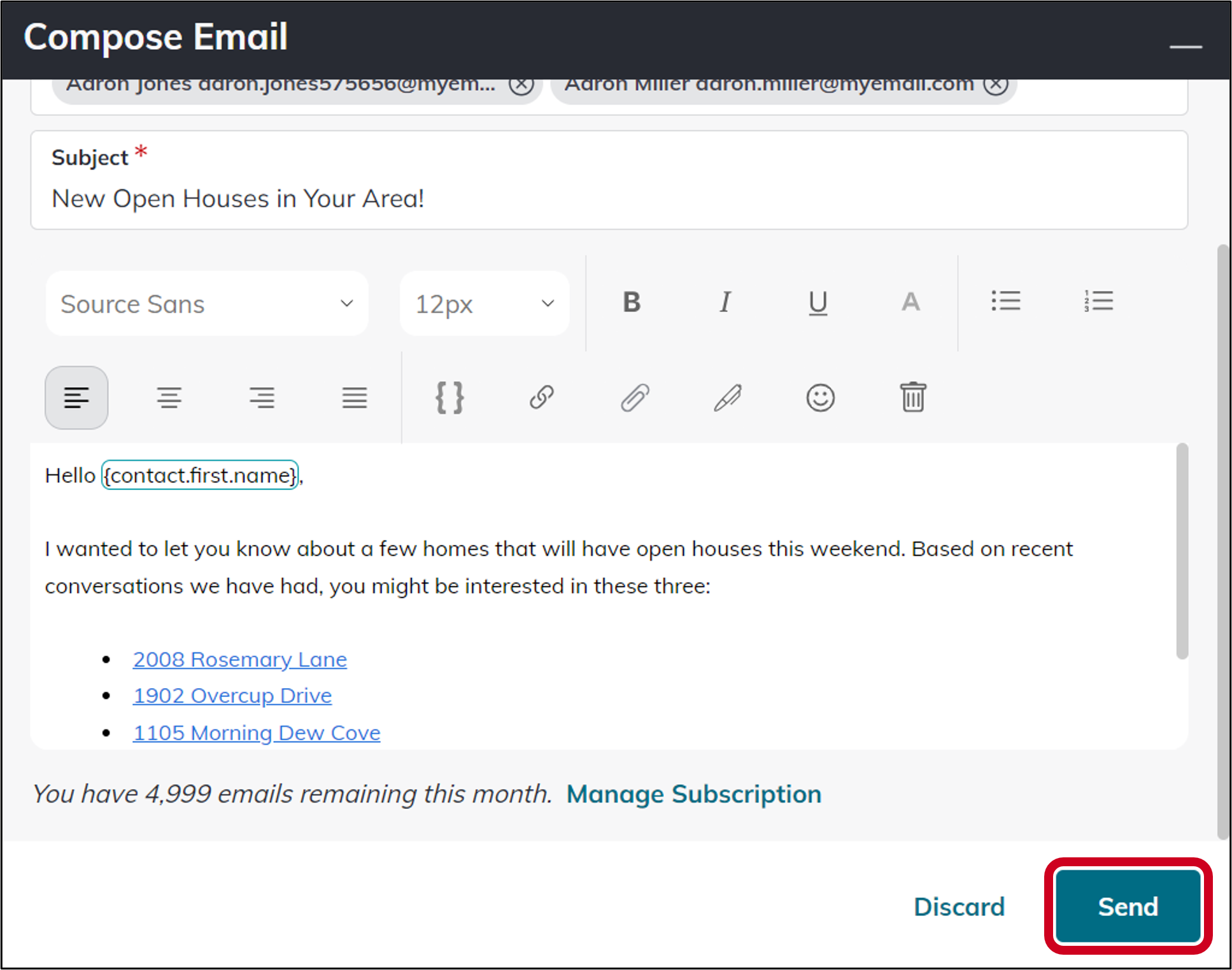Toggle underline formatting
The height and width of the screenshot is (970, 1232).
(818, 302)
